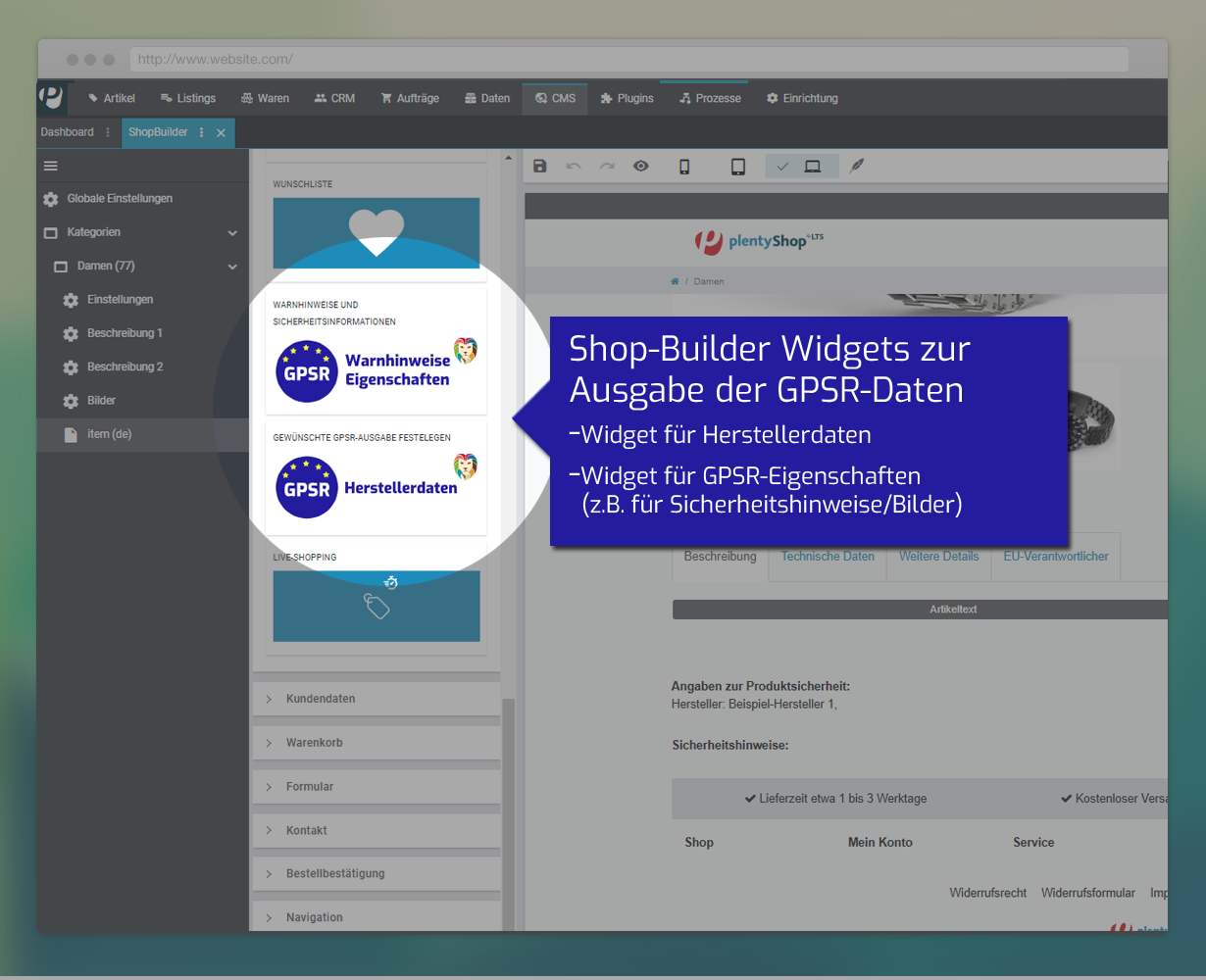Expand the Bestellbestätigung section

pyautogui.click(x=377, y=873)
